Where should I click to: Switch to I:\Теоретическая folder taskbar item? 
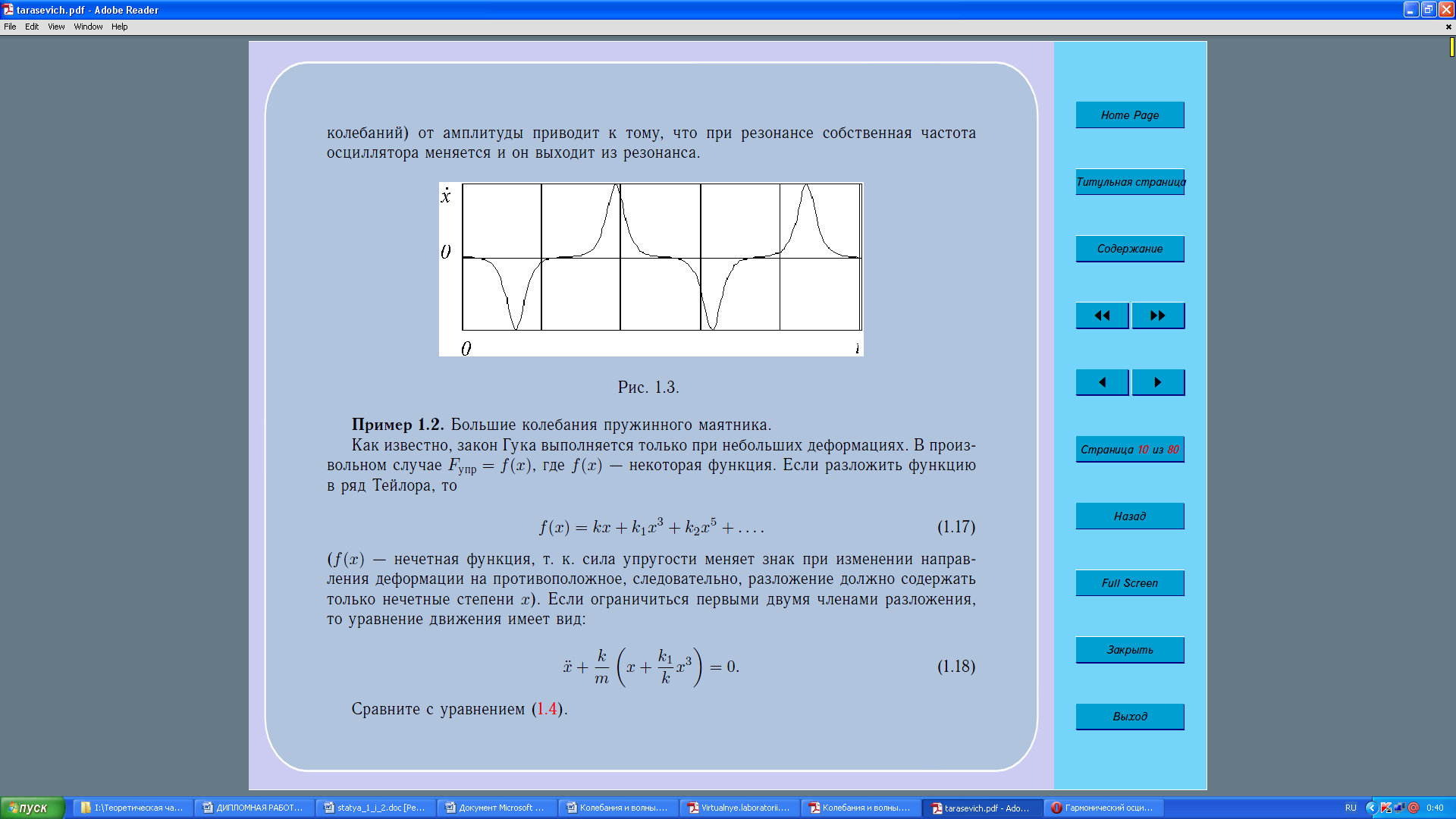132,808
